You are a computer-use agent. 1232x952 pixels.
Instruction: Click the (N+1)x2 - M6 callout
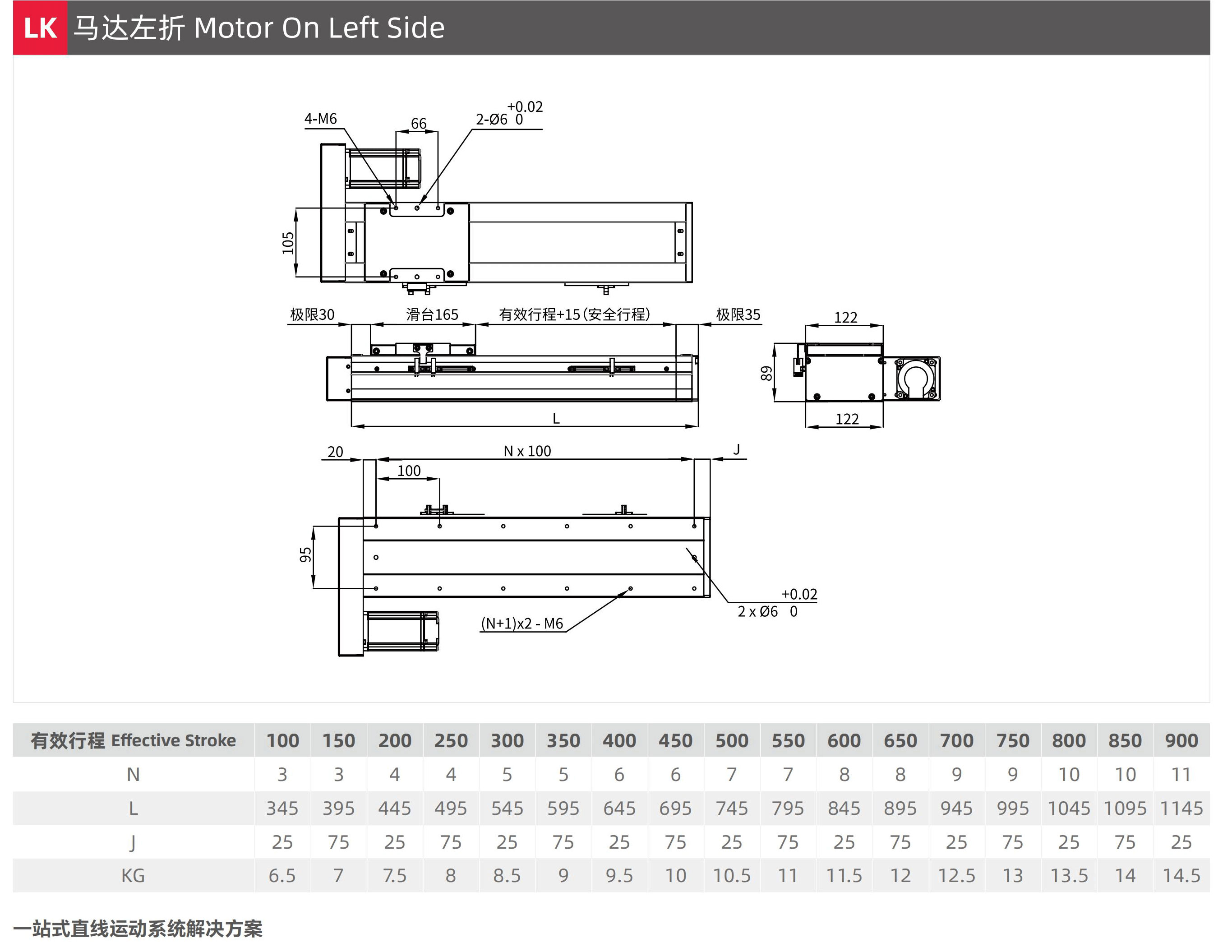(x=522, y=624)
